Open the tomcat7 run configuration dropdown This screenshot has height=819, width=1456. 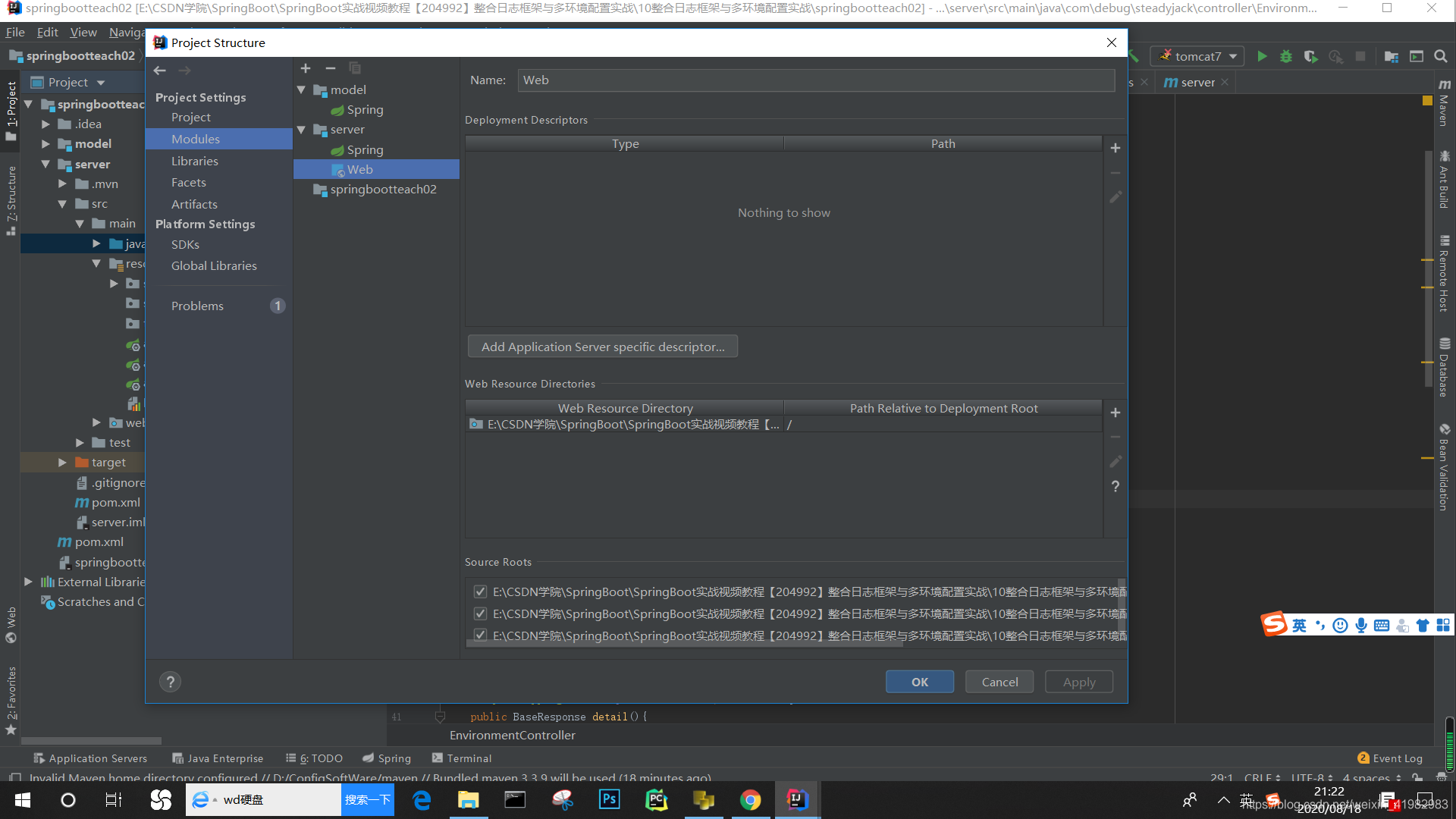1197,57
